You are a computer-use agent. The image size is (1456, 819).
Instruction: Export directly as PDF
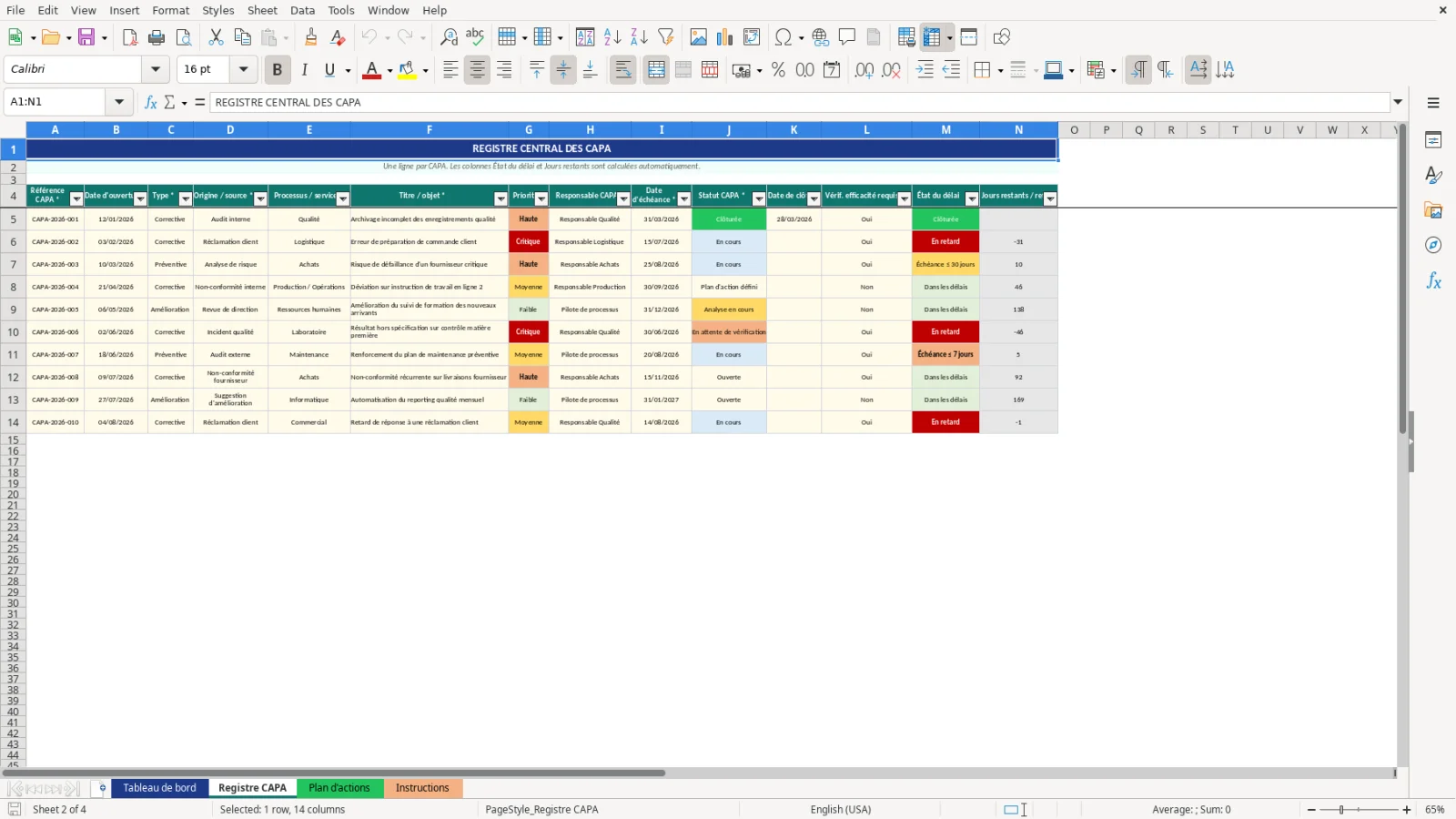[x=130, y=37]
